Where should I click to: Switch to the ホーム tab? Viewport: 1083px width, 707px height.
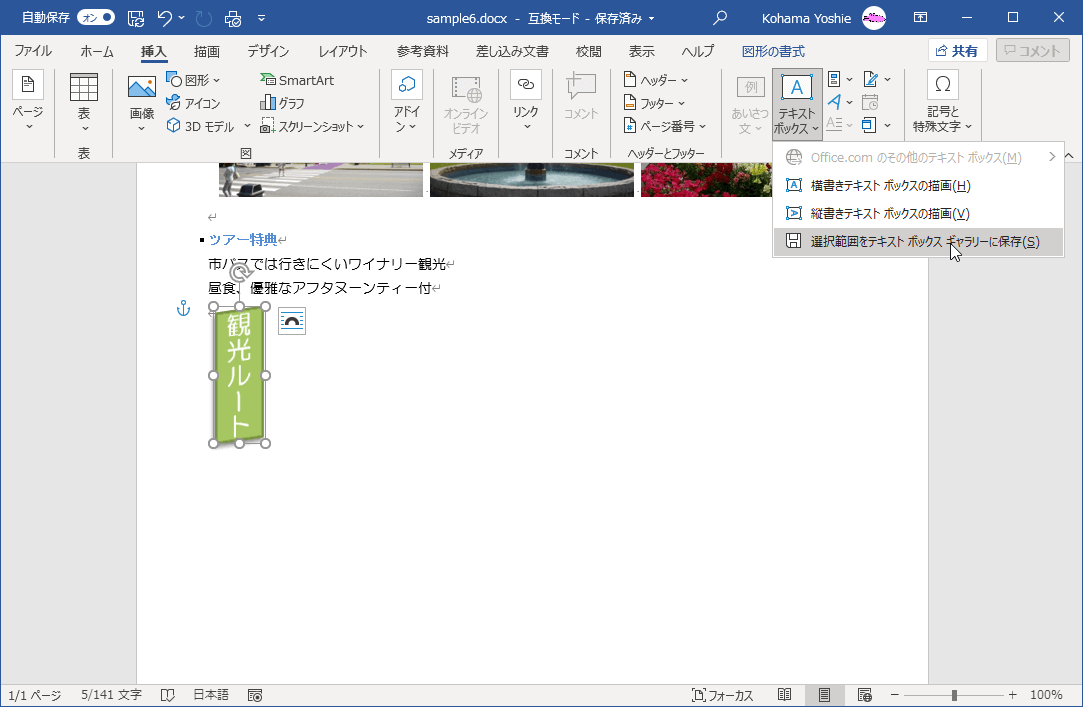pyautogui.click(x=97, y=51)
